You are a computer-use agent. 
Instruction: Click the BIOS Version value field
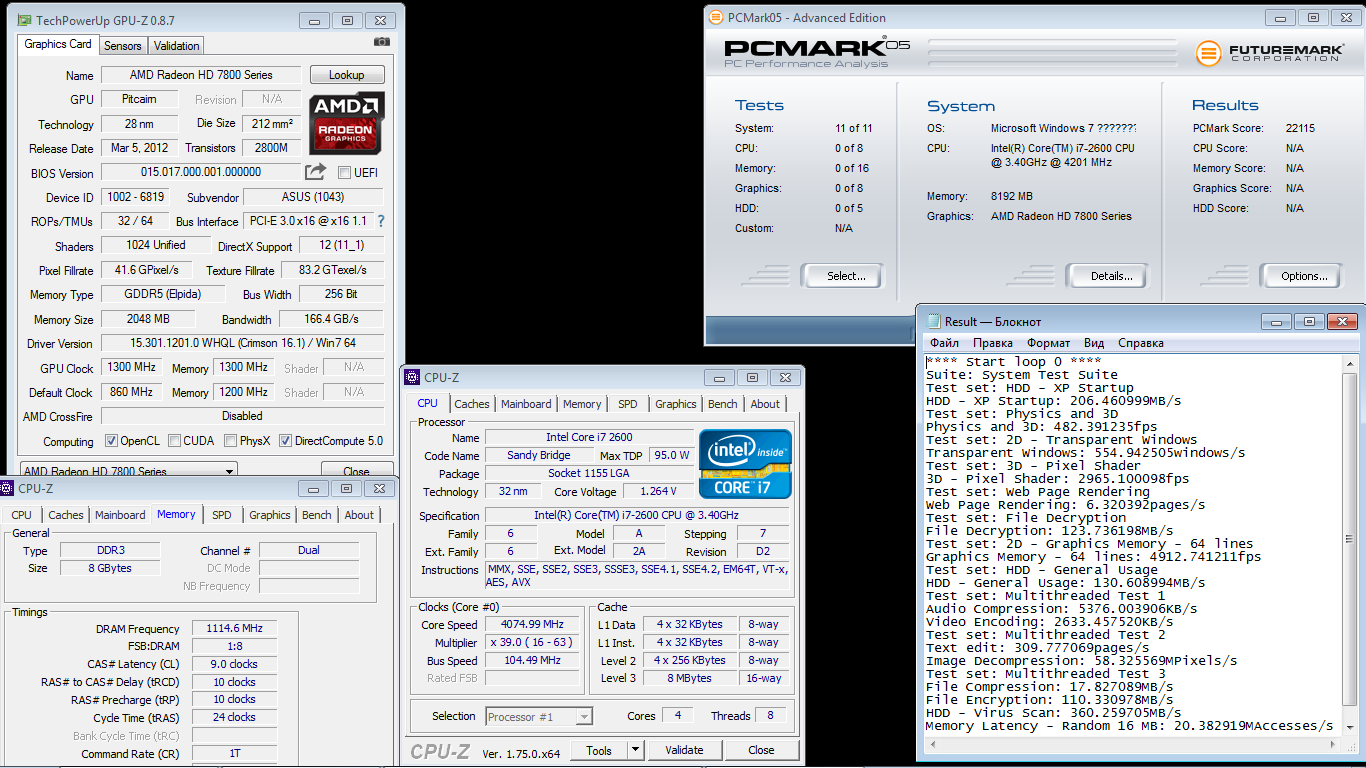(x=200, y=173)
